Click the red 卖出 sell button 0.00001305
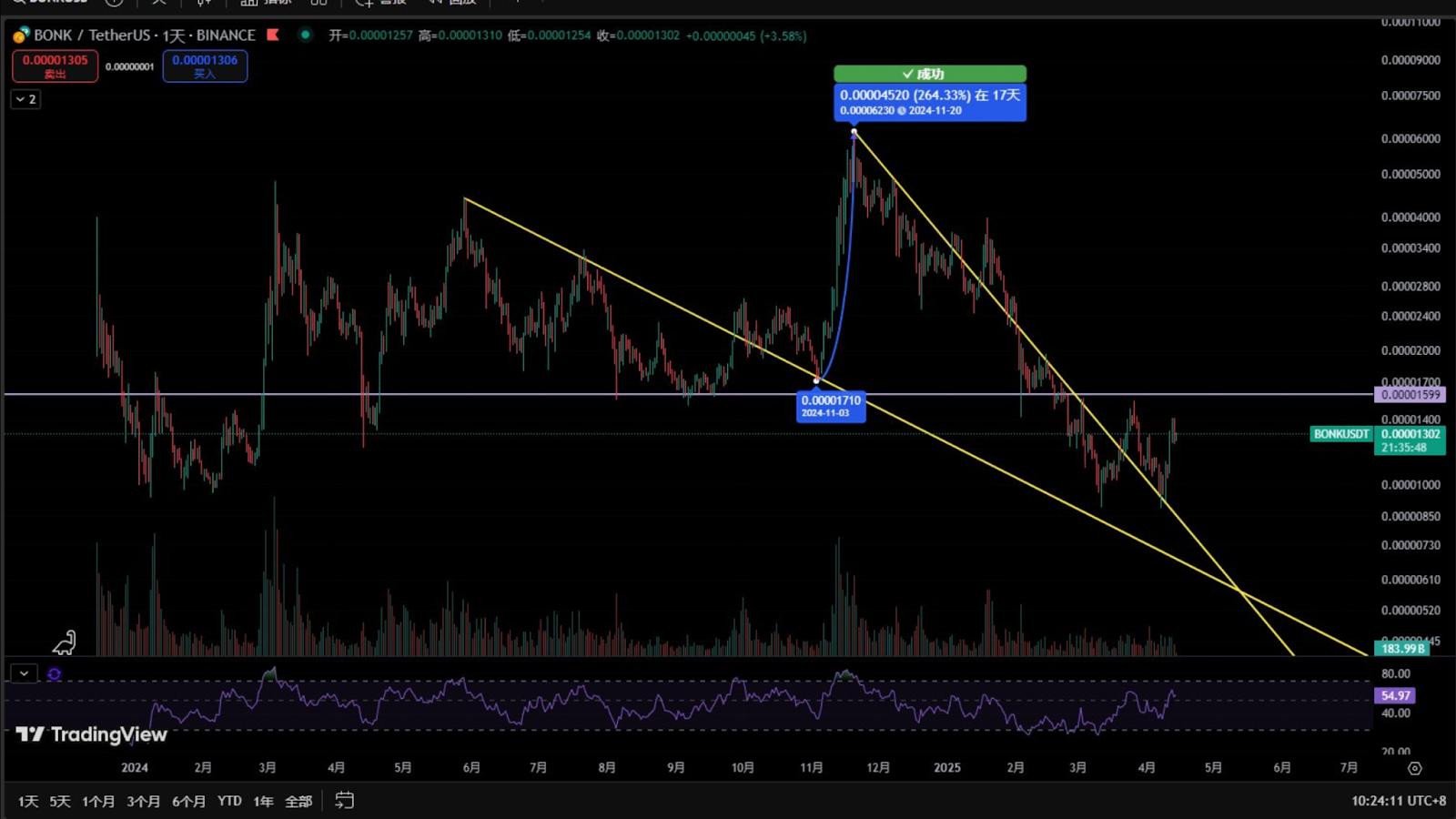The width and height of the screenshot is (1456, 819). pyautogui.click(x=56, y=66)
